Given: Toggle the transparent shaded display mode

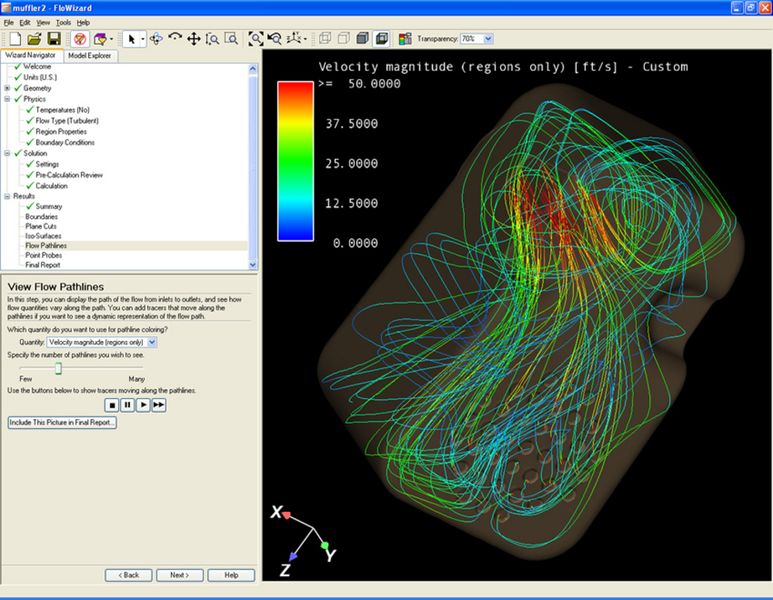Looking at the screenshot, I should tap(382, 38).
